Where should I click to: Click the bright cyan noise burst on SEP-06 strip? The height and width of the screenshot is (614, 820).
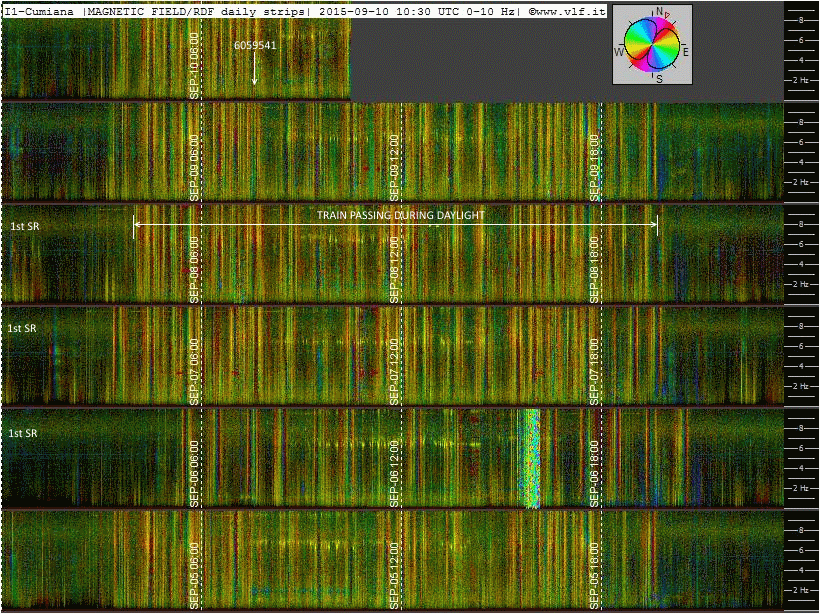(530, 458)
